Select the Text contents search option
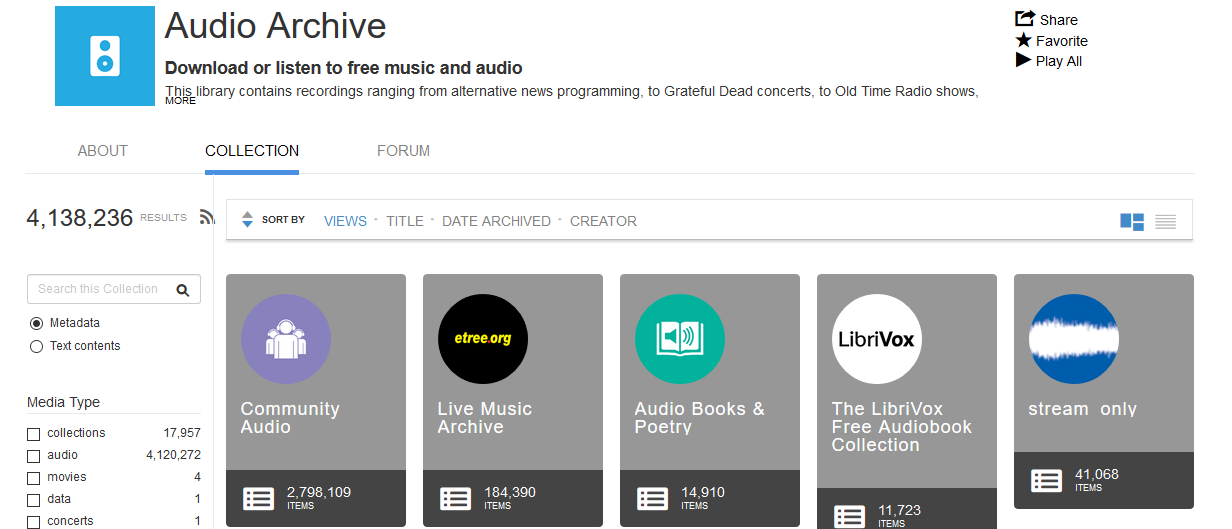This screenshot has width=1232, height=529. point(37,346)
